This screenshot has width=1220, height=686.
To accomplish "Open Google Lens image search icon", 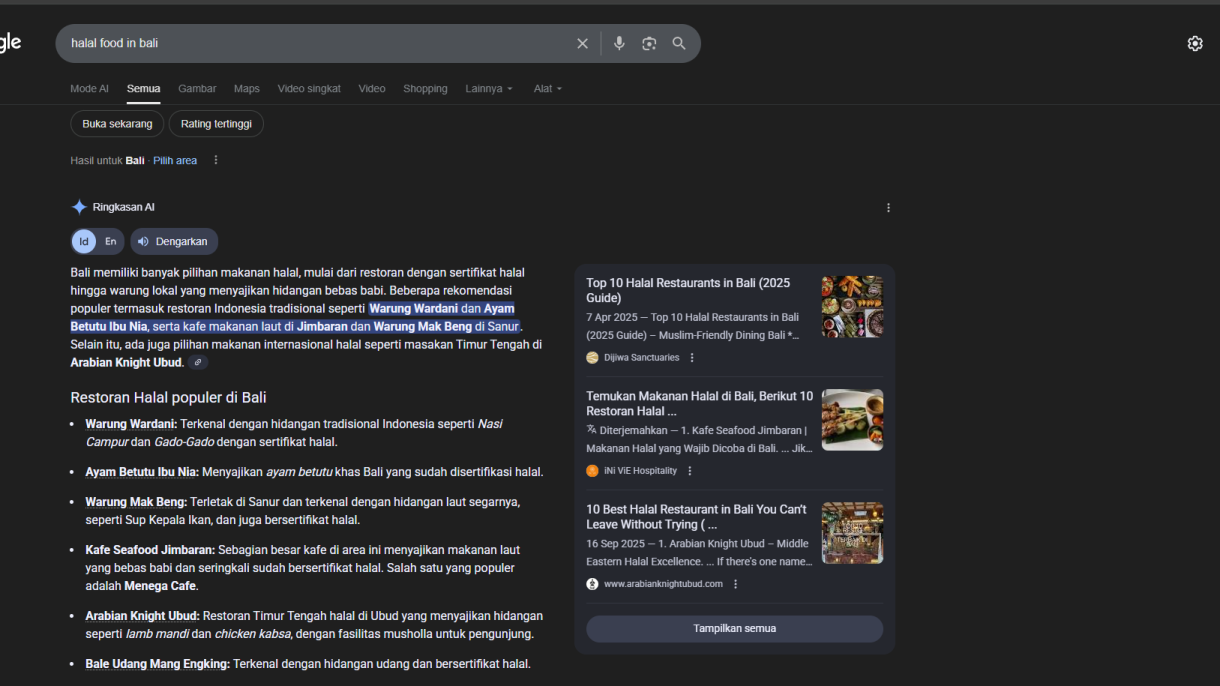I will tap(649, 43).
